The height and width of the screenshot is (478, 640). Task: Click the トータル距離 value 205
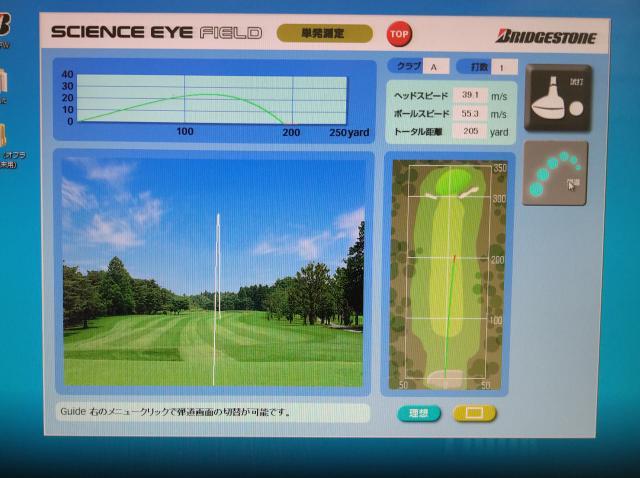click(470, 131)
